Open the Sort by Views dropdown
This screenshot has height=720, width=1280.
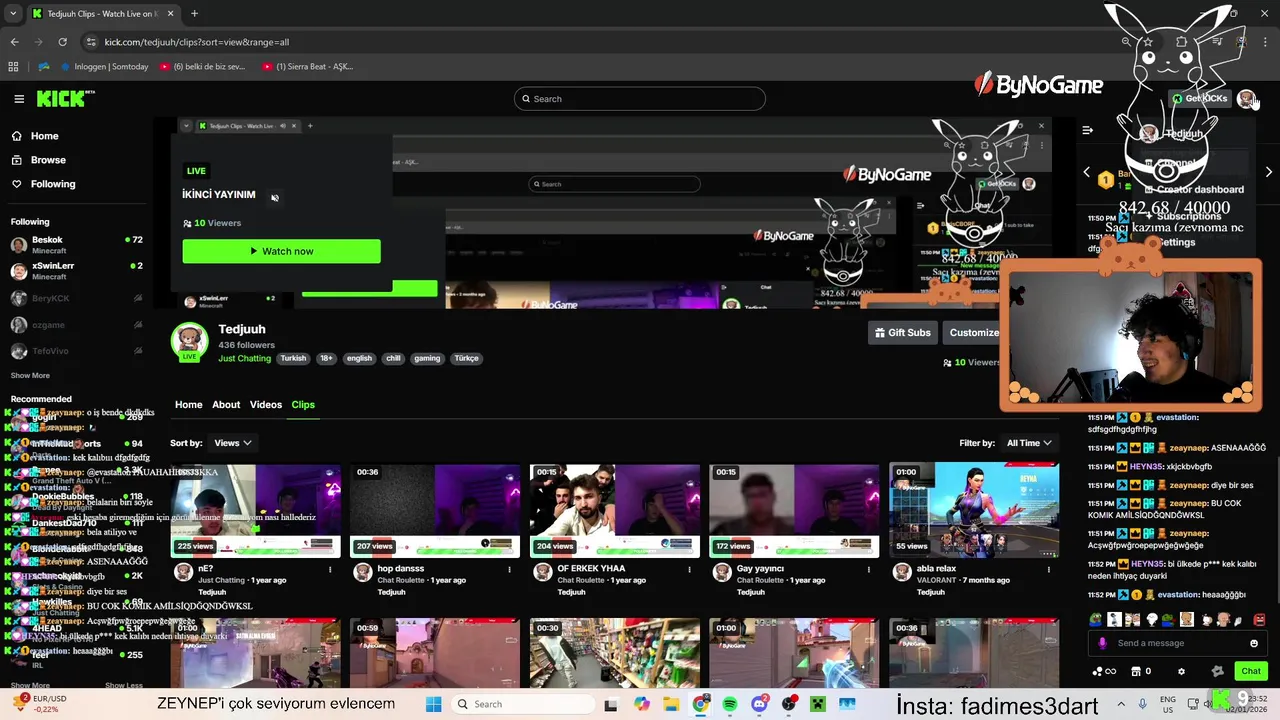click(233, 443)
